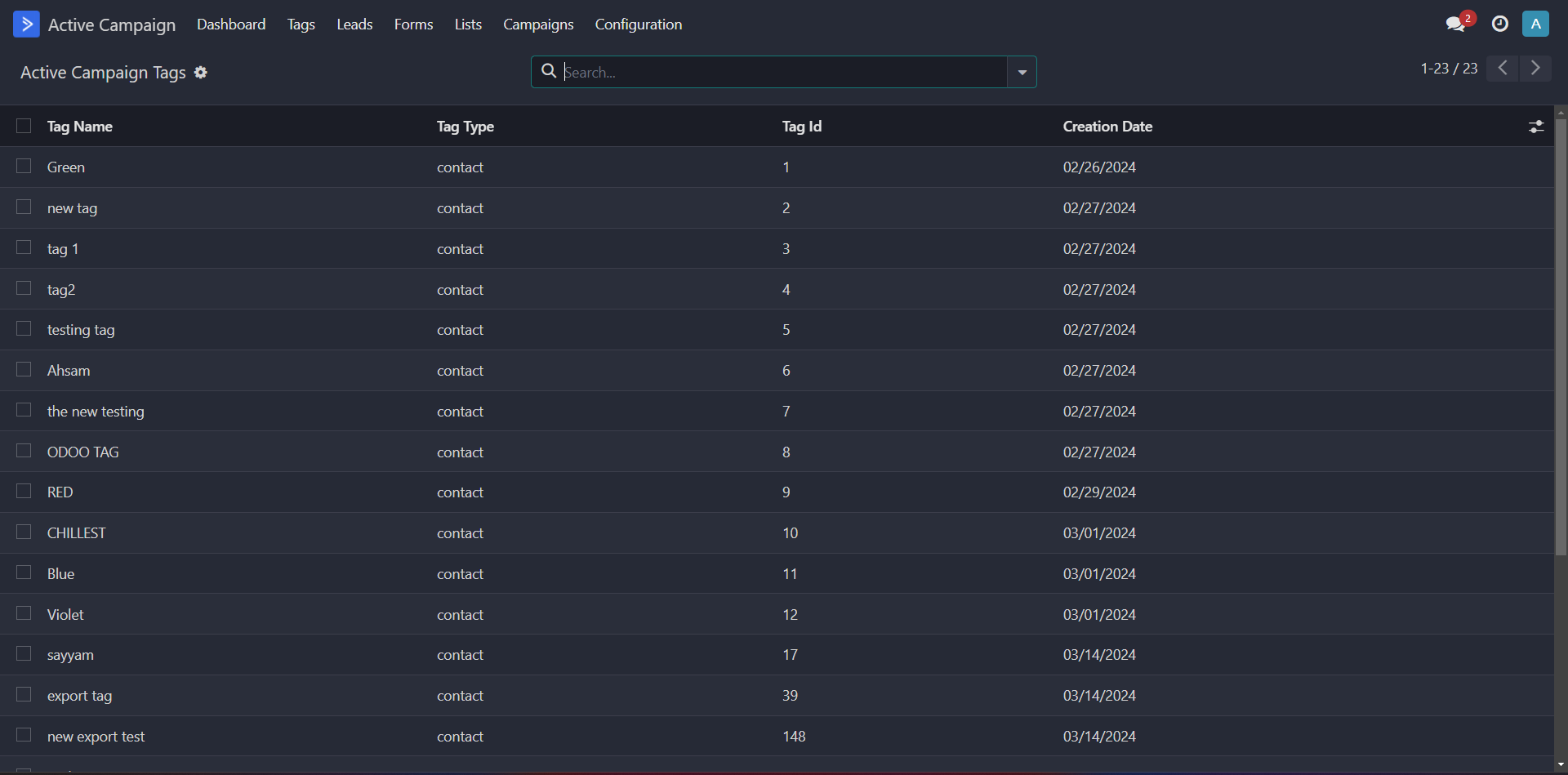Open the Configuration menu
The width and height of the screenshot is (1568, 775).
click(x=639, y=24)
